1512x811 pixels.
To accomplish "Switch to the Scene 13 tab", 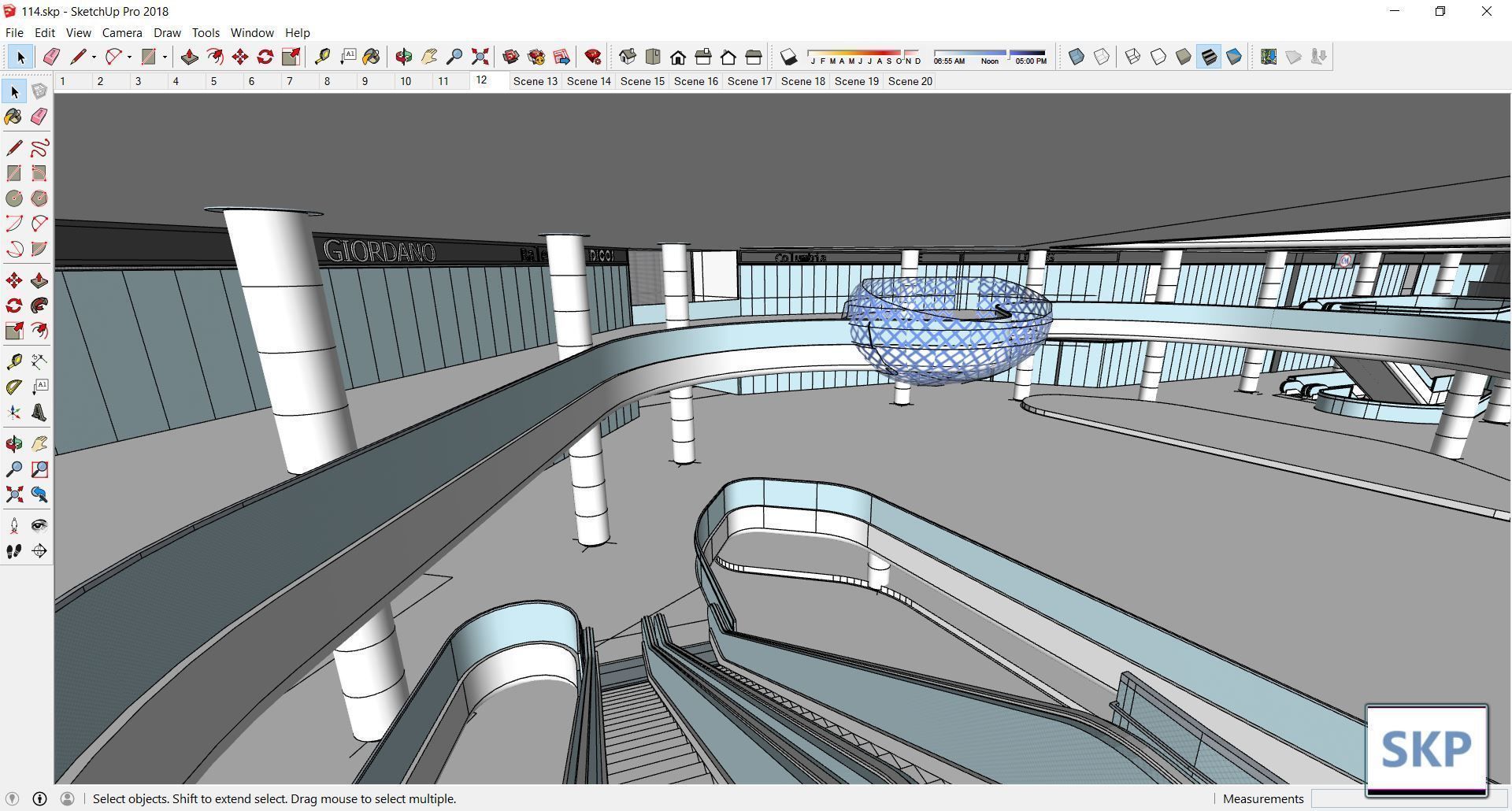I will coord(535,81).
